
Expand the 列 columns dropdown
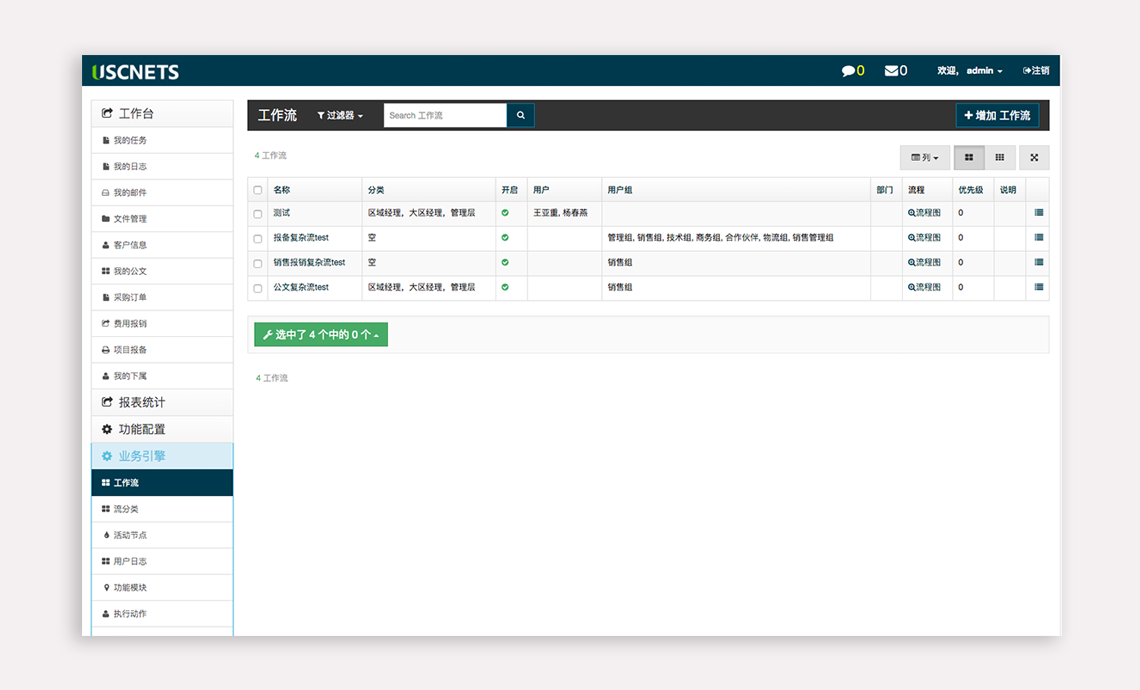pyautogui.click(x=924, y=158)
